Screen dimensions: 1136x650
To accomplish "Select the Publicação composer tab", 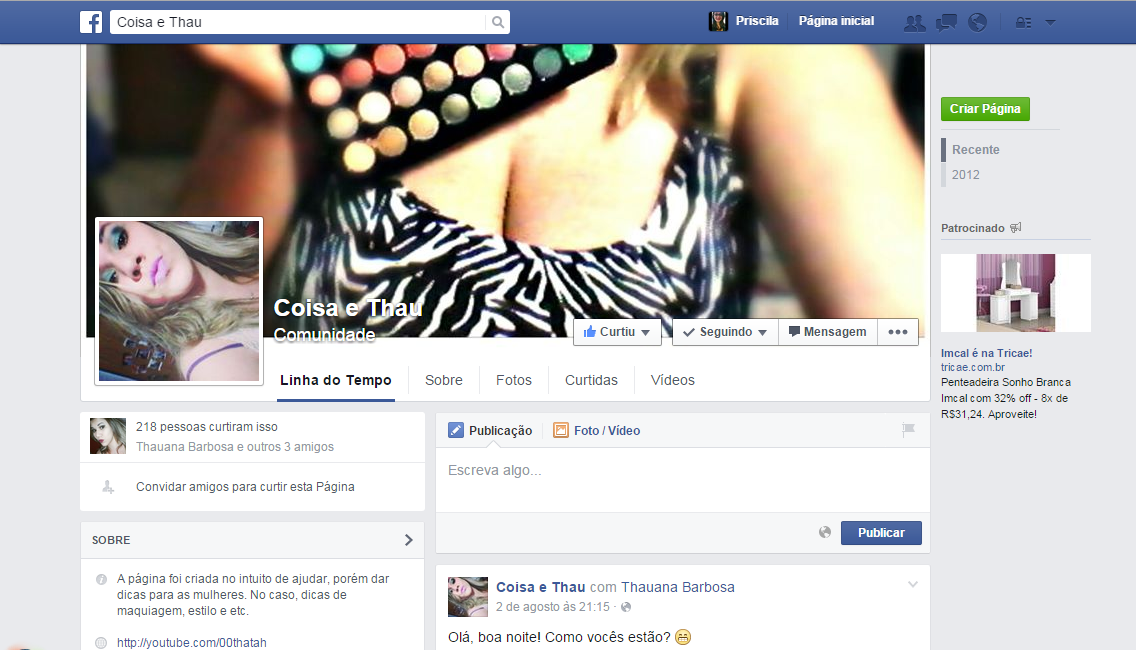I will (490, 430).
